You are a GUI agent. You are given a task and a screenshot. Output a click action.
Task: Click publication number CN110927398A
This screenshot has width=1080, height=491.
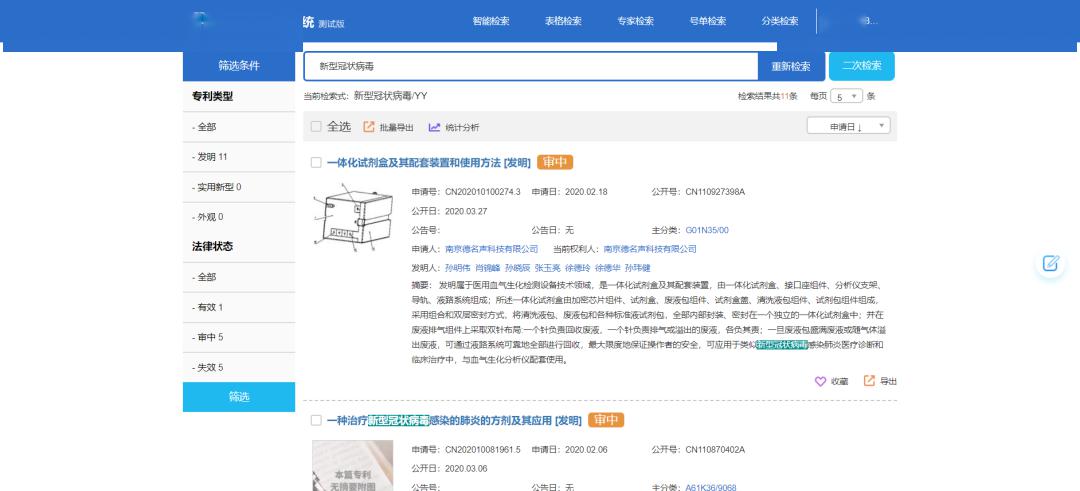tap(715, 191)
